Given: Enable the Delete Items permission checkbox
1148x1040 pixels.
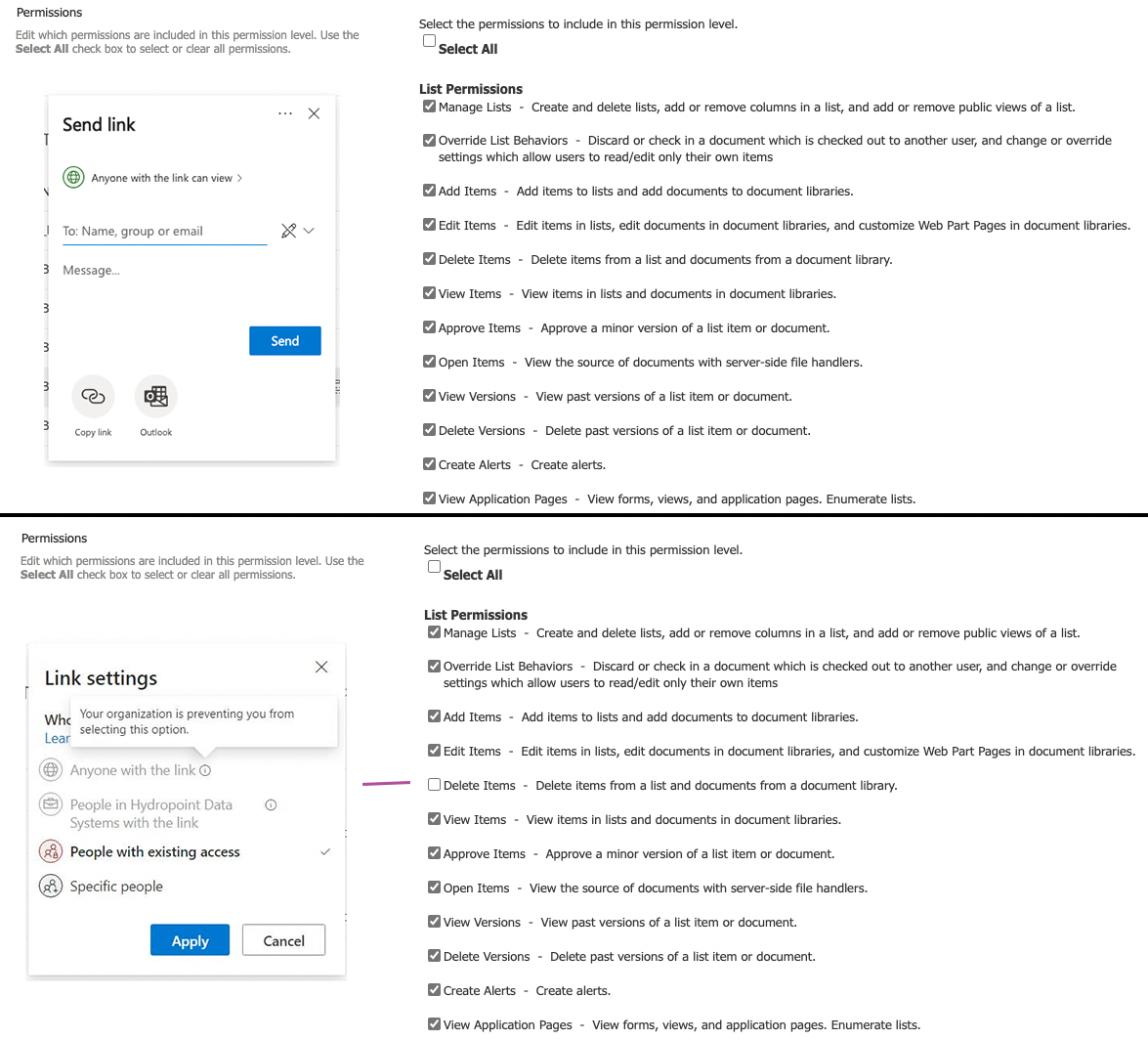Looking at the screenshot, I should [x=433, y=784].
